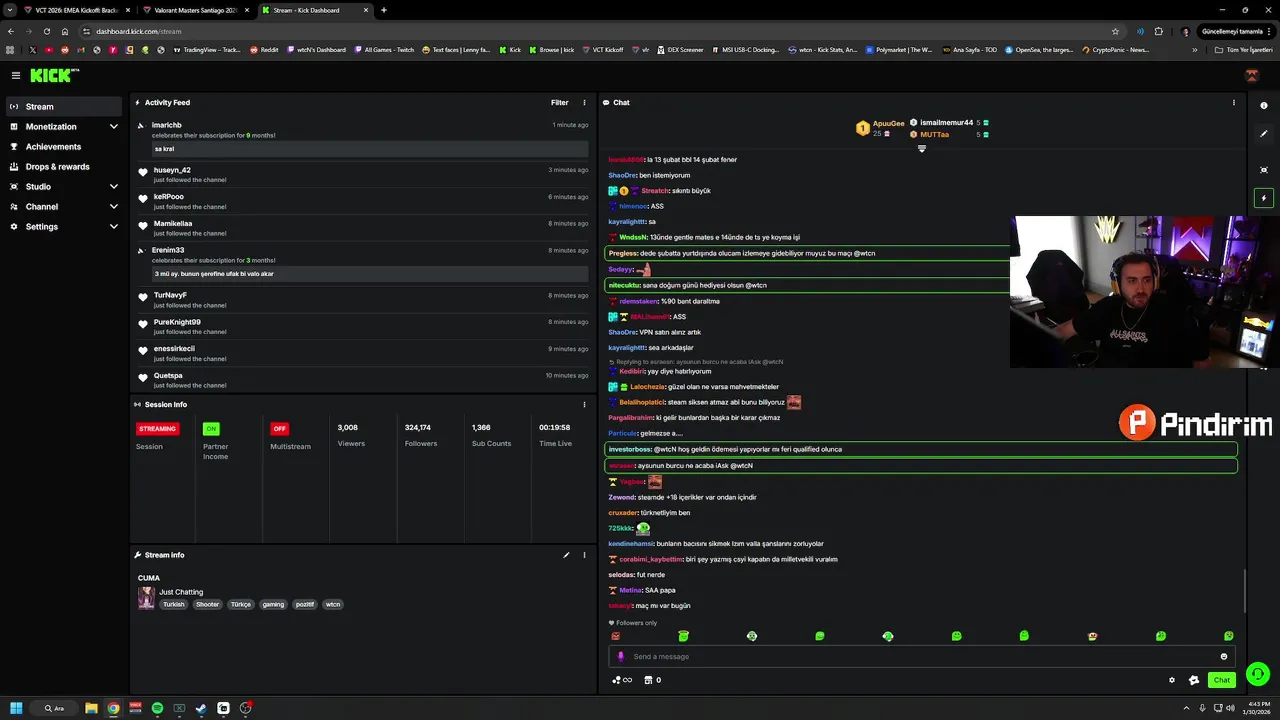Open the TradingView bookmark
Viewport: 1280px width, 720px height.
[x=205, y=49]
